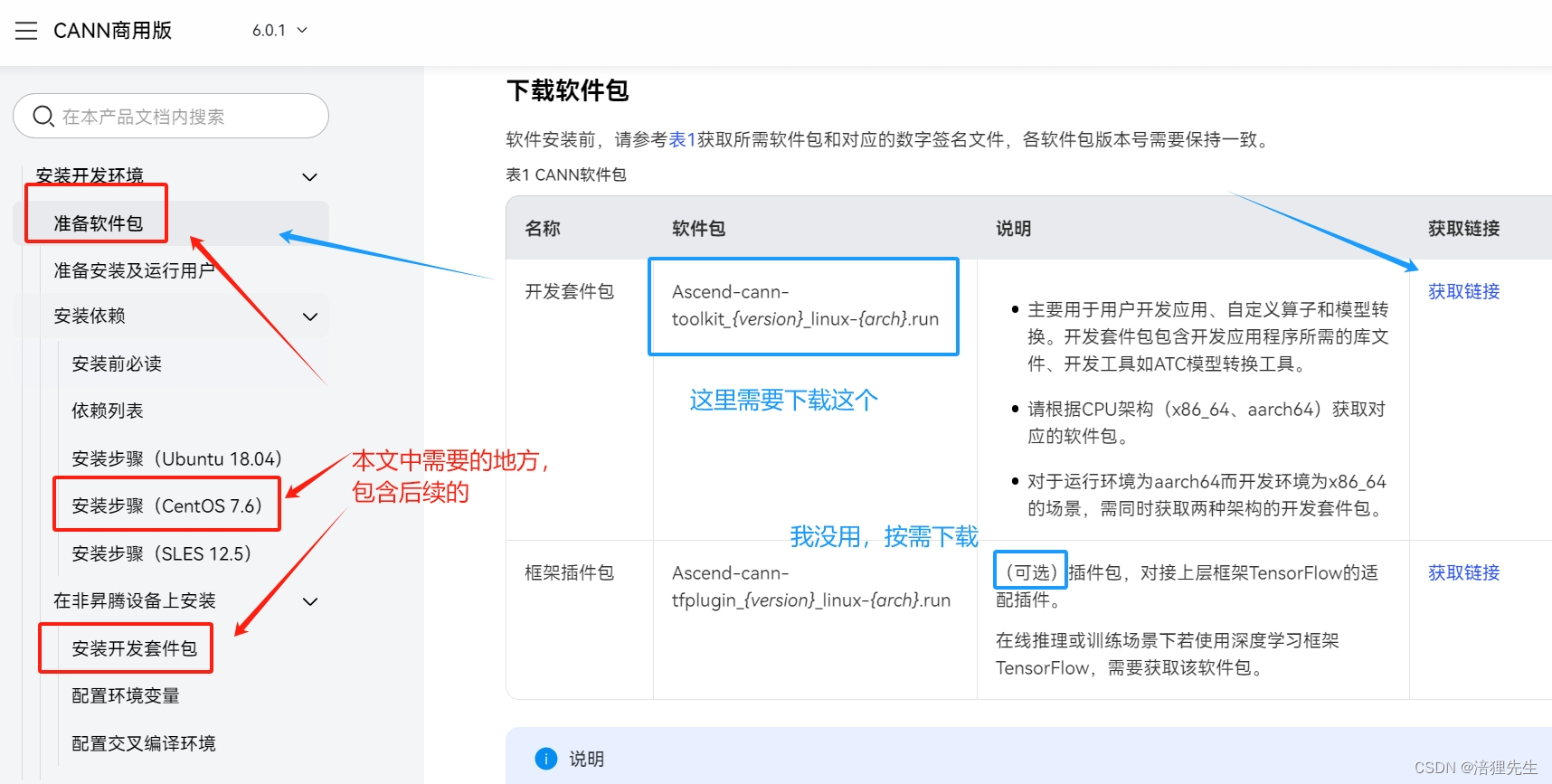
Task: Click 安装开发环境 section title
Action: pos(90,175)
